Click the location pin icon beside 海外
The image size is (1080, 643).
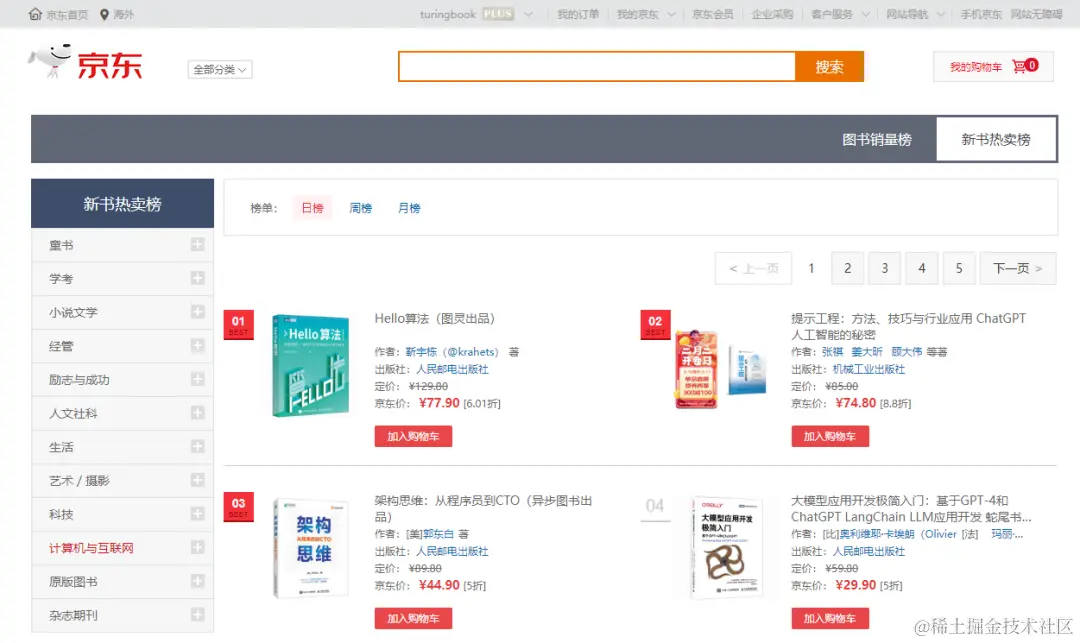coord(104,14)
